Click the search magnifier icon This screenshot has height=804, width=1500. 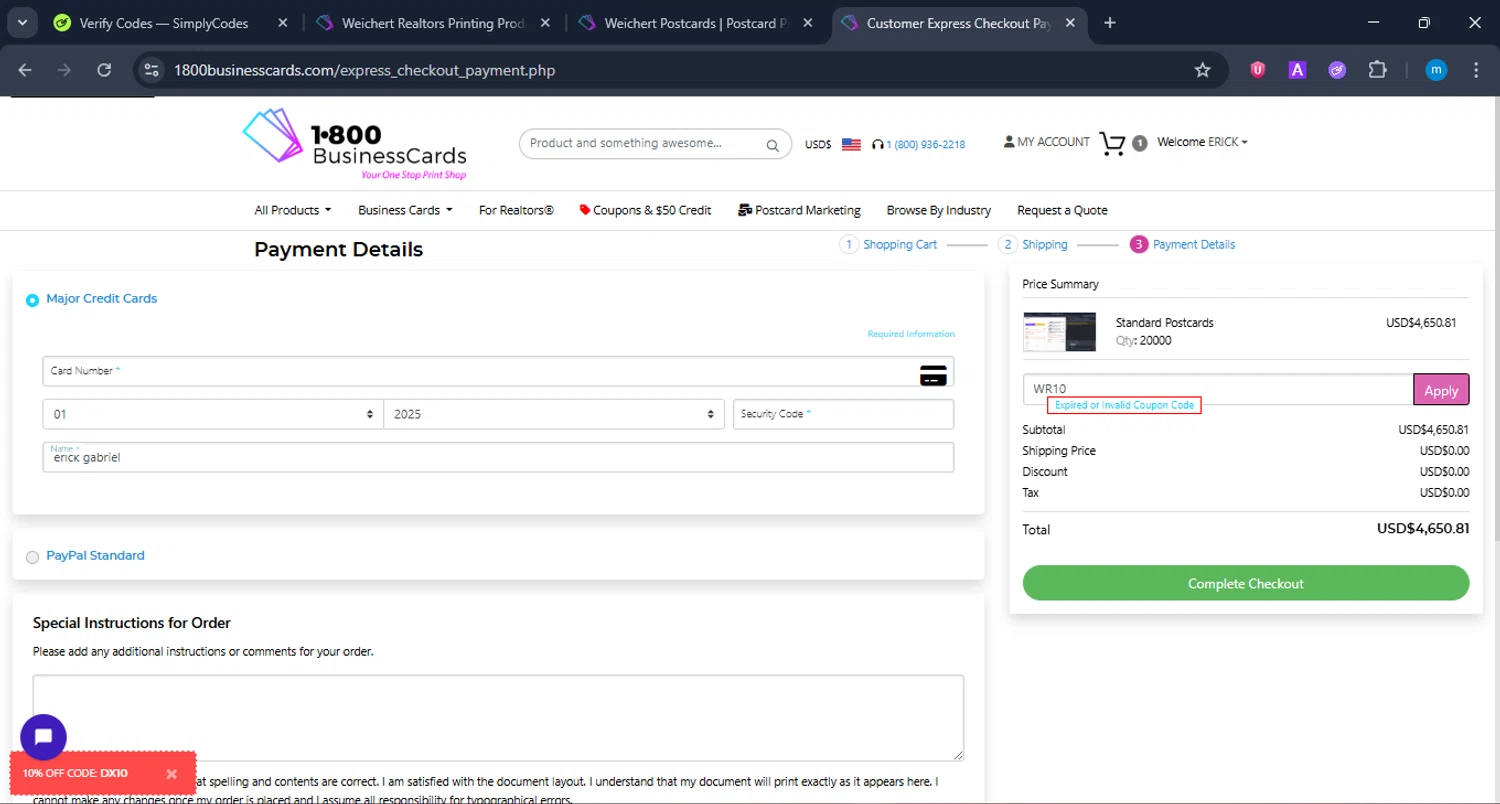[x=772, y=145]
